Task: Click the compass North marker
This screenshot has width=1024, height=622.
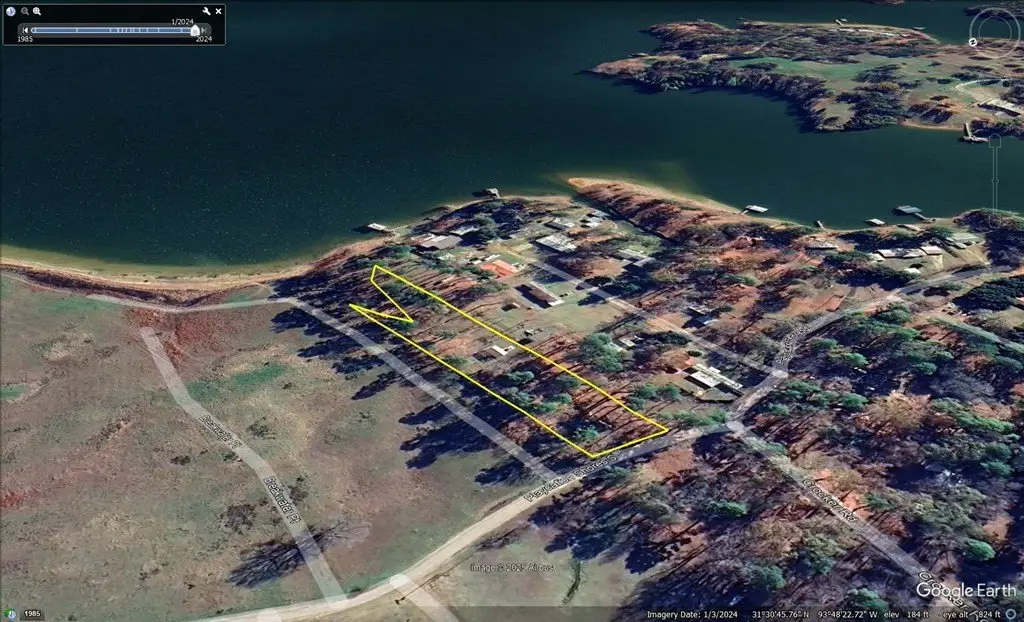Action: pyautogui.click(x=973, y=42)
